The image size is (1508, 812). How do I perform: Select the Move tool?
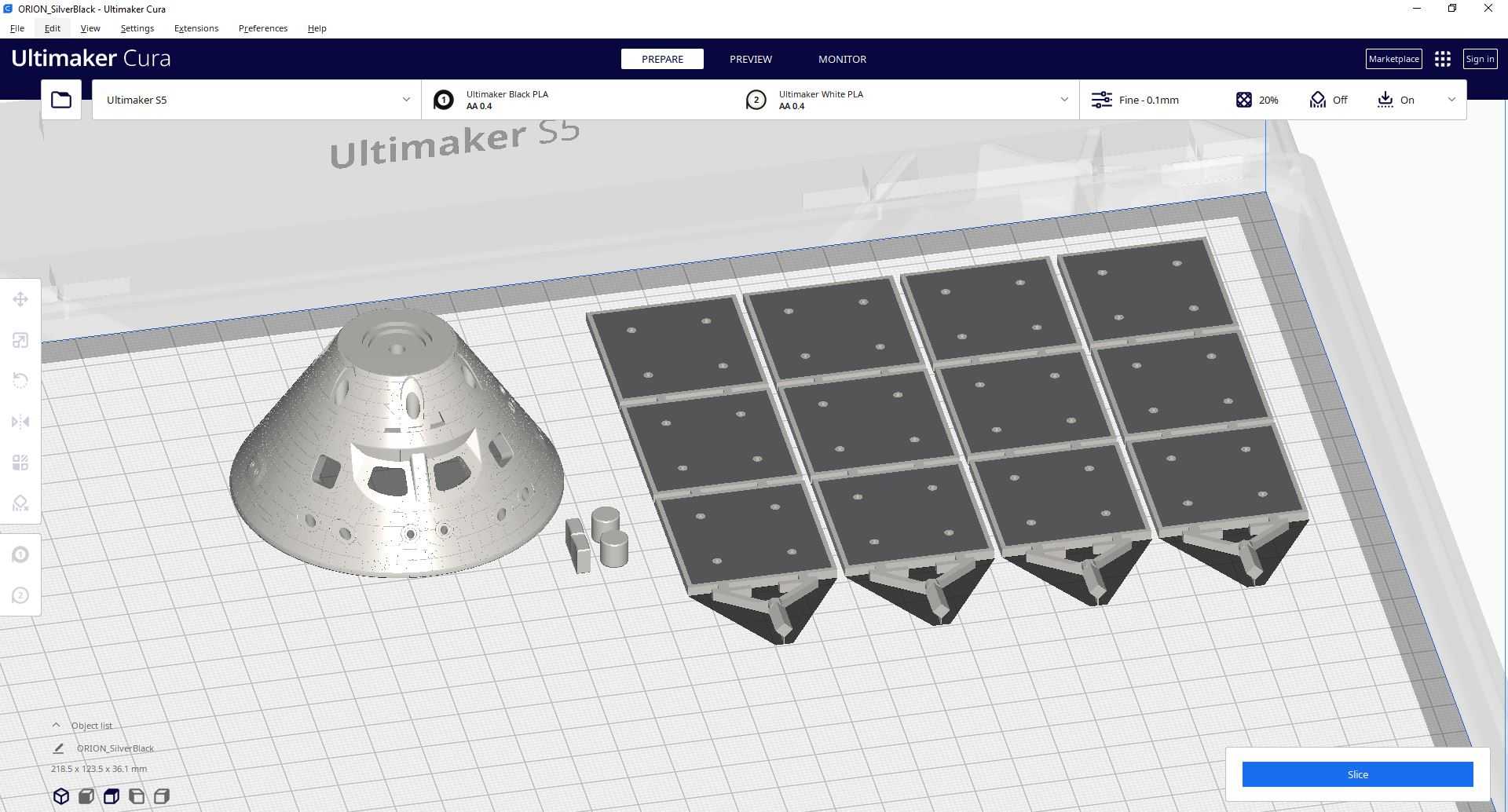point(20,299)
